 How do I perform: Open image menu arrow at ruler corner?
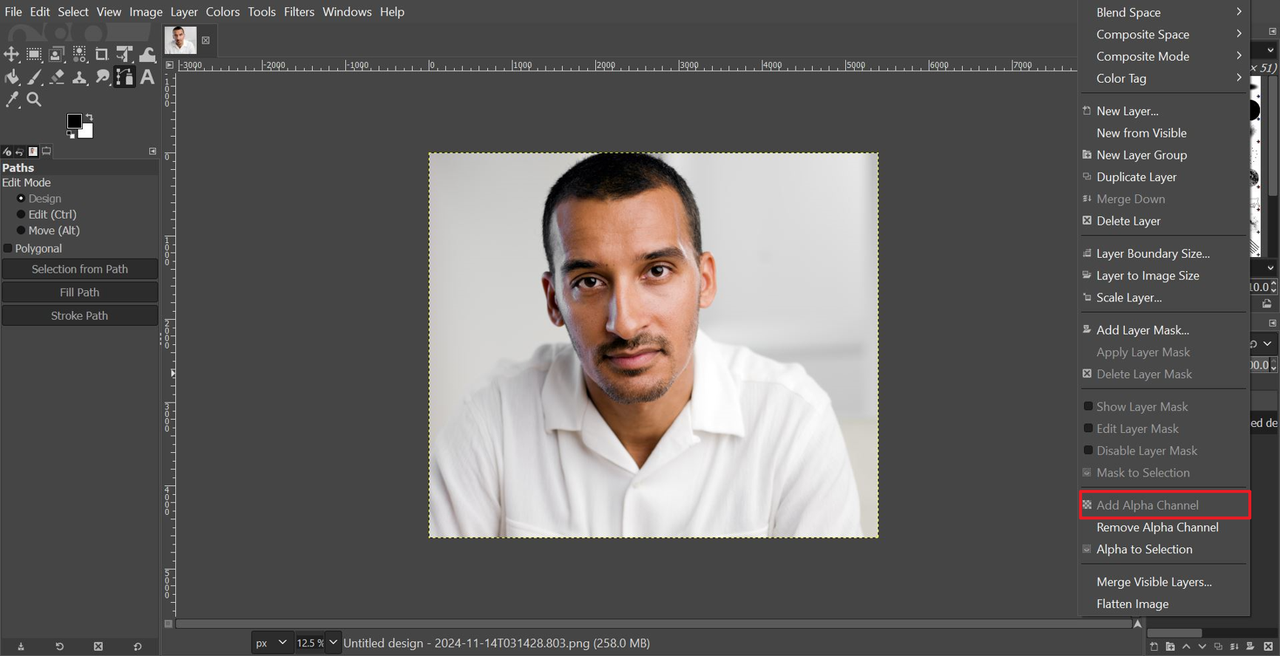click(x=169, y=65)
